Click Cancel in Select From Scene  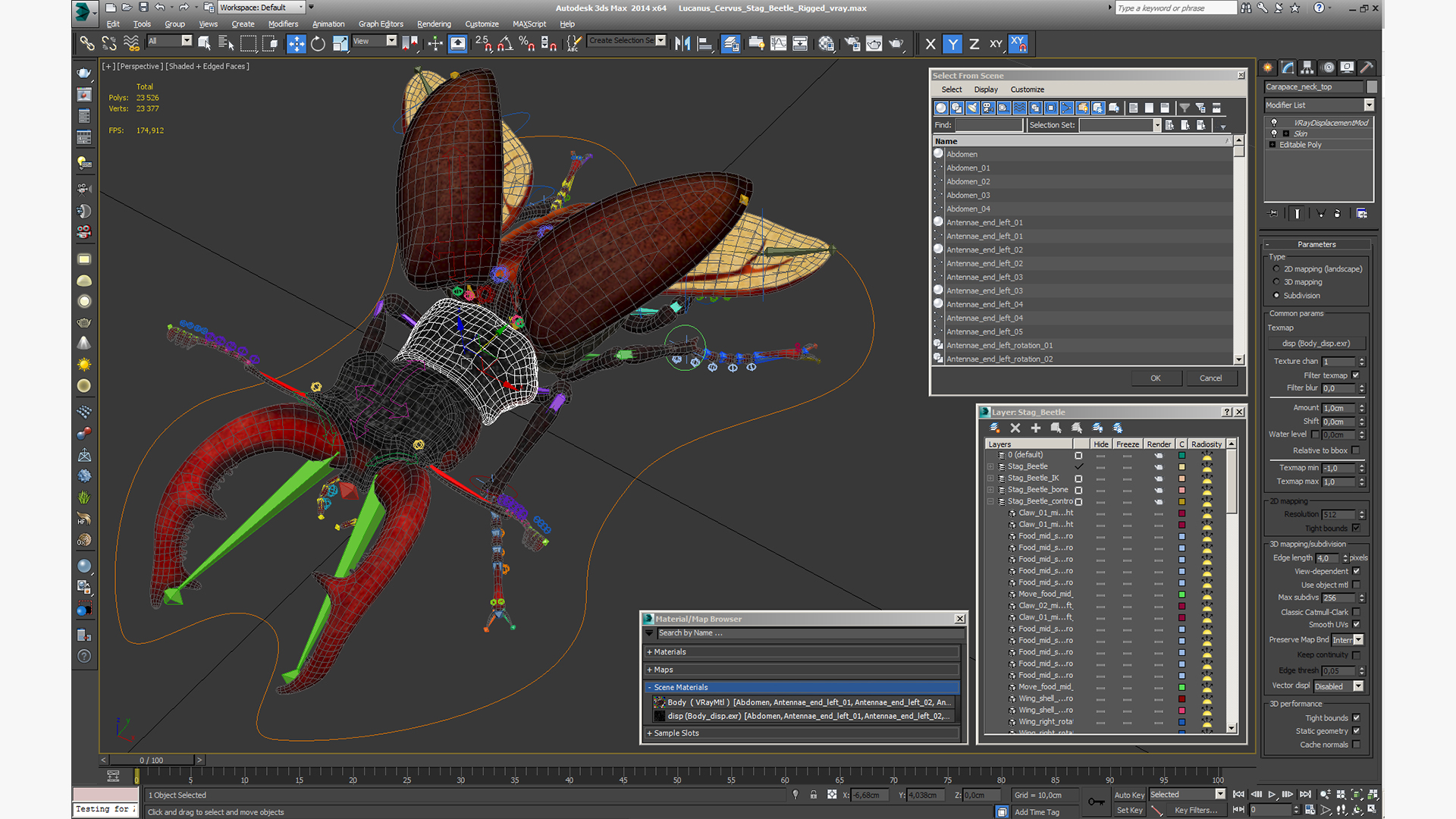click(1210, 378)
